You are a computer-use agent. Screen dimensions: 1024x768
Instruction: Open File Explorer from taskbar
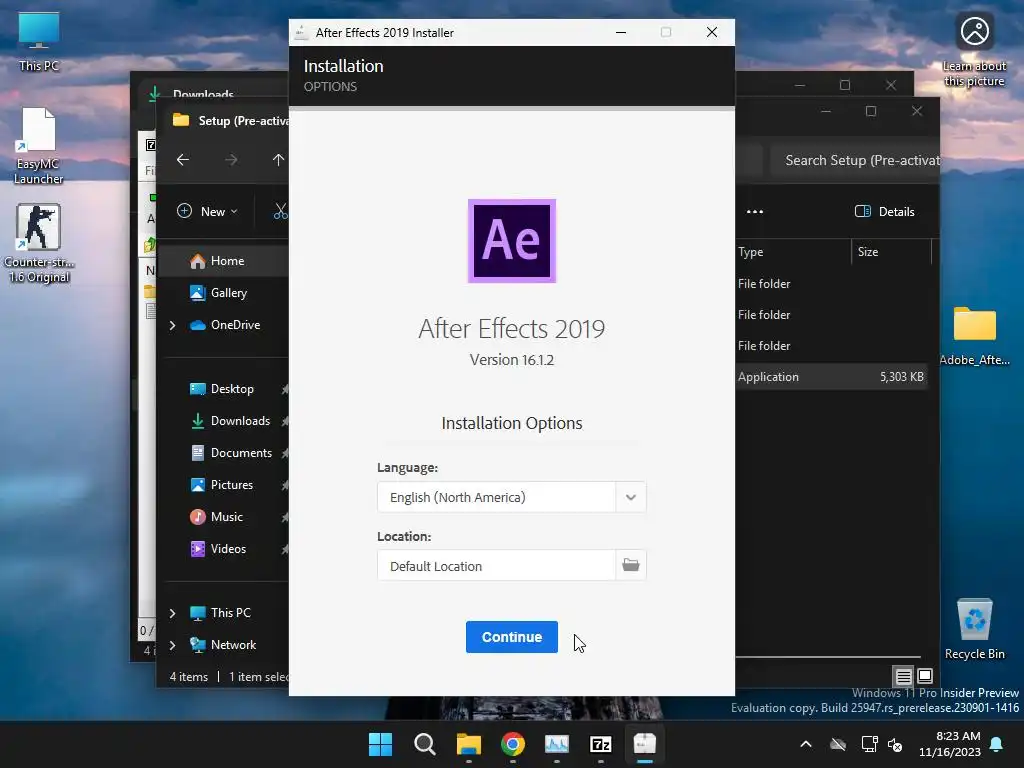point(468,744)
